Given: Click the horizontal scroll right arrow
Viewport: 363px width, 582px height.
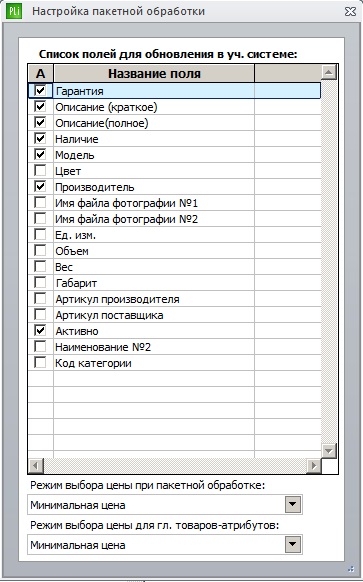Looking at the screenshot, I should pos(314,465).
